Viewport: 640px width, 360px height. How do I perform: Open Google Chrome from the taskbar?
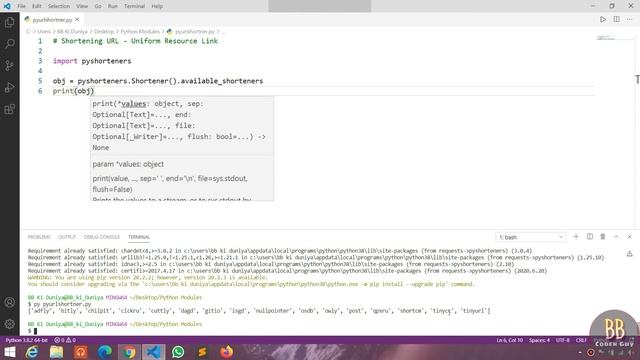(129, 352)
